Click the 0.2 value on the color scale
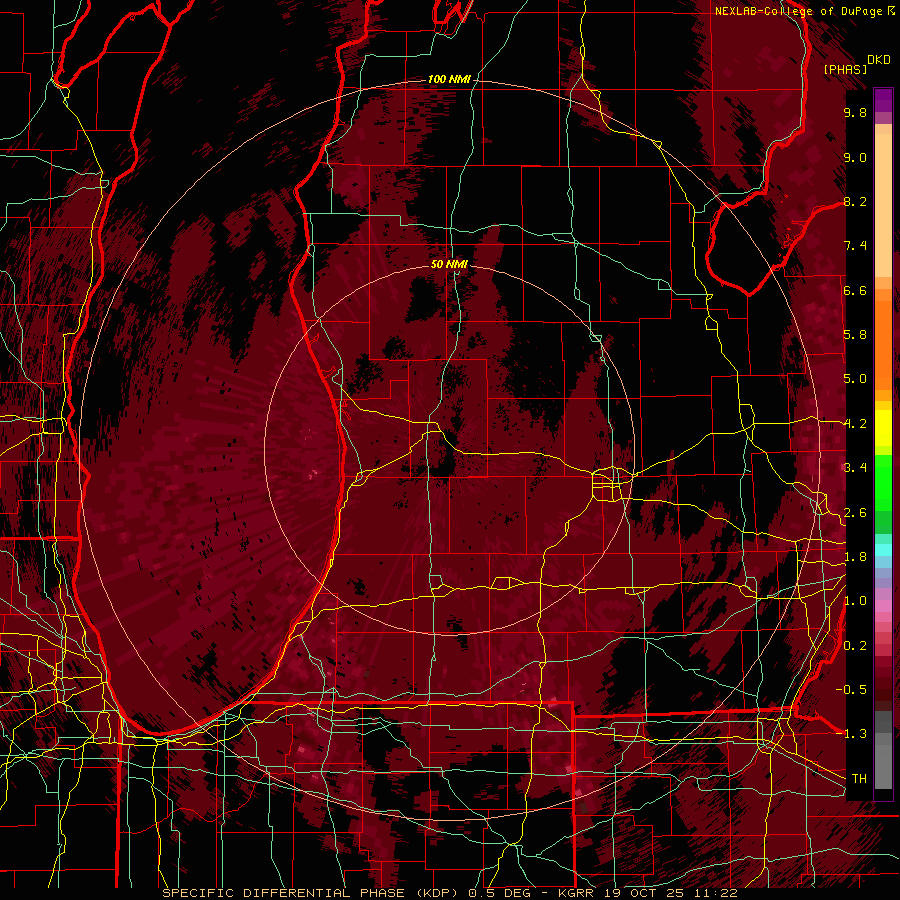 (x=855, y=646)
